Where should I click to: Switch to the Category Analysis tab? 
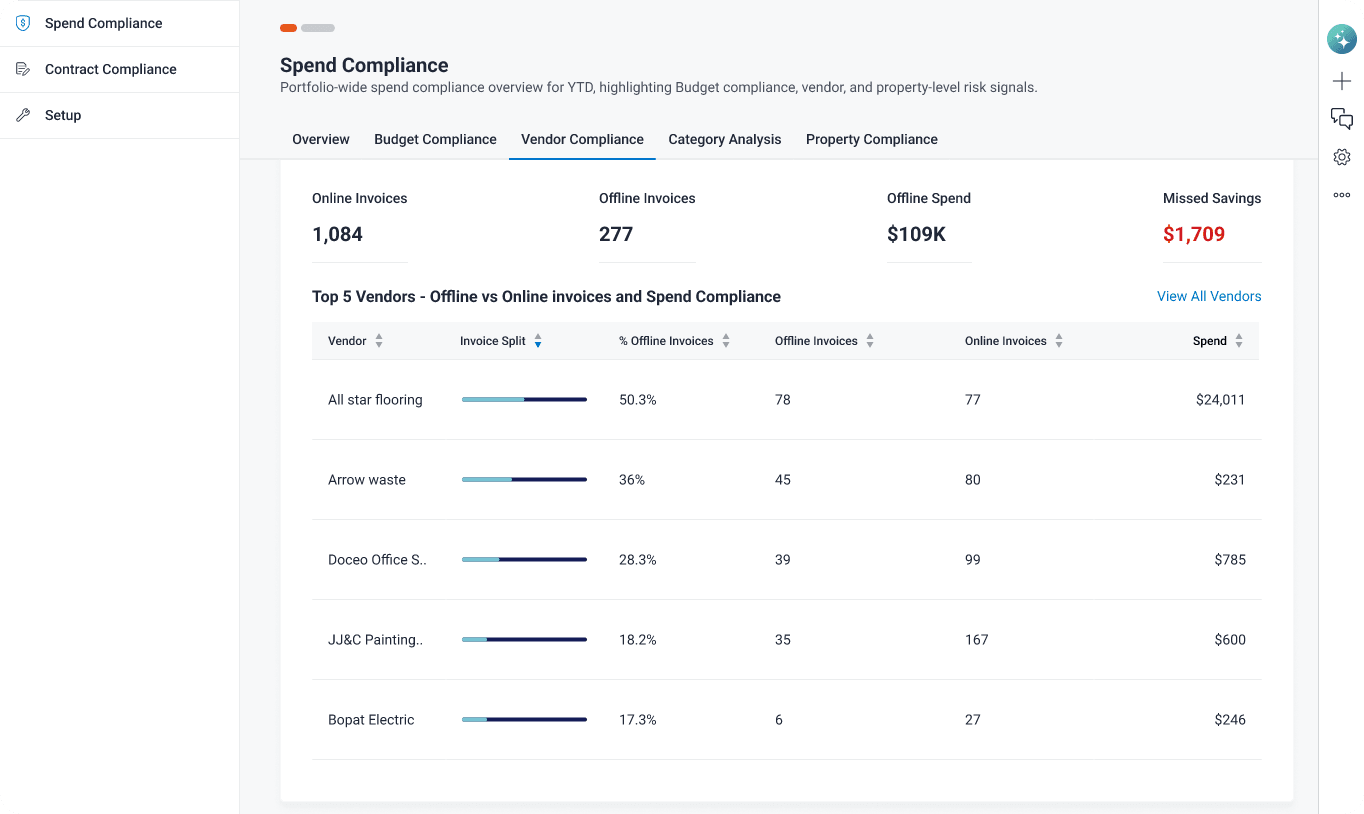tap(725, 139)
